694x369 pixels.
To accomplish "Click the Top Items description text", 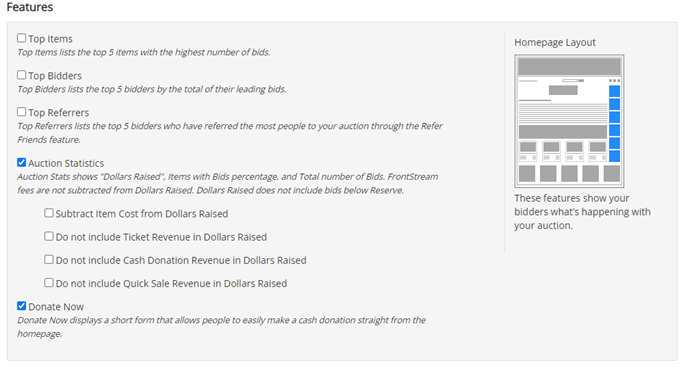I will 144,52.
